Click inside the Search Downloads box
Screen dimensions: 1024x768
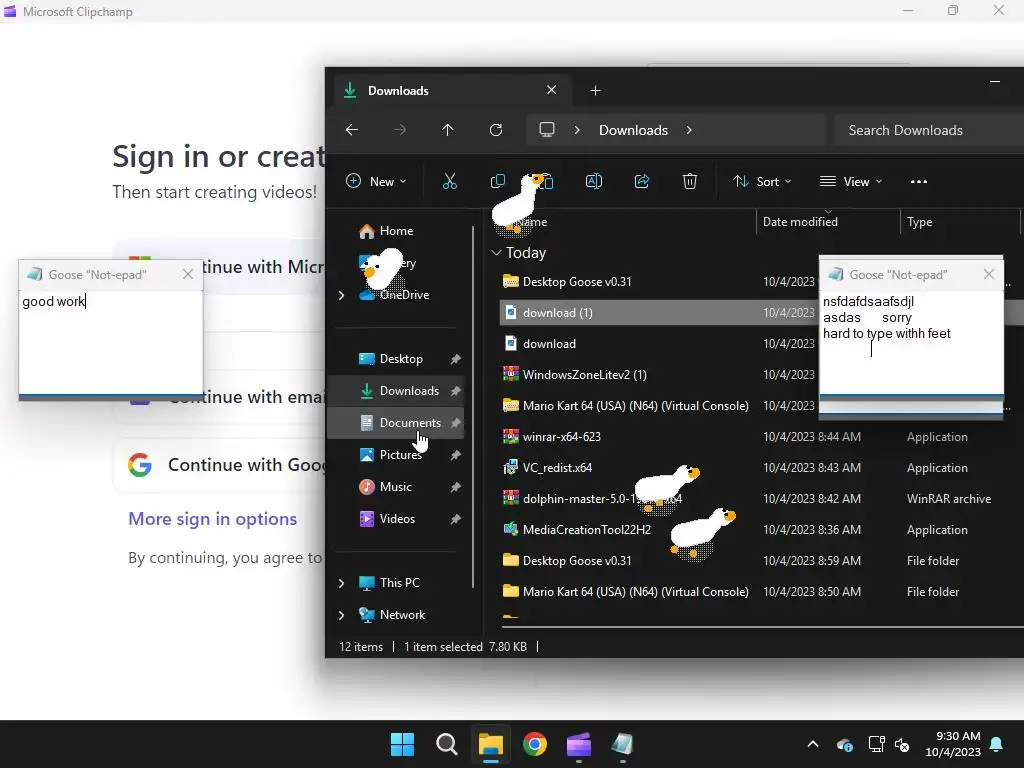(927, 130)
